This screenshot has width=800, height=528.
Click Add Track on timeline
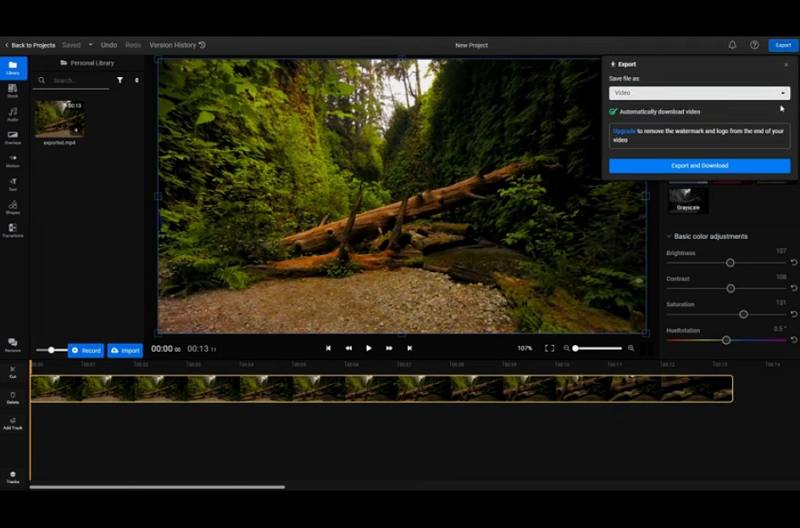click(13, 423)
